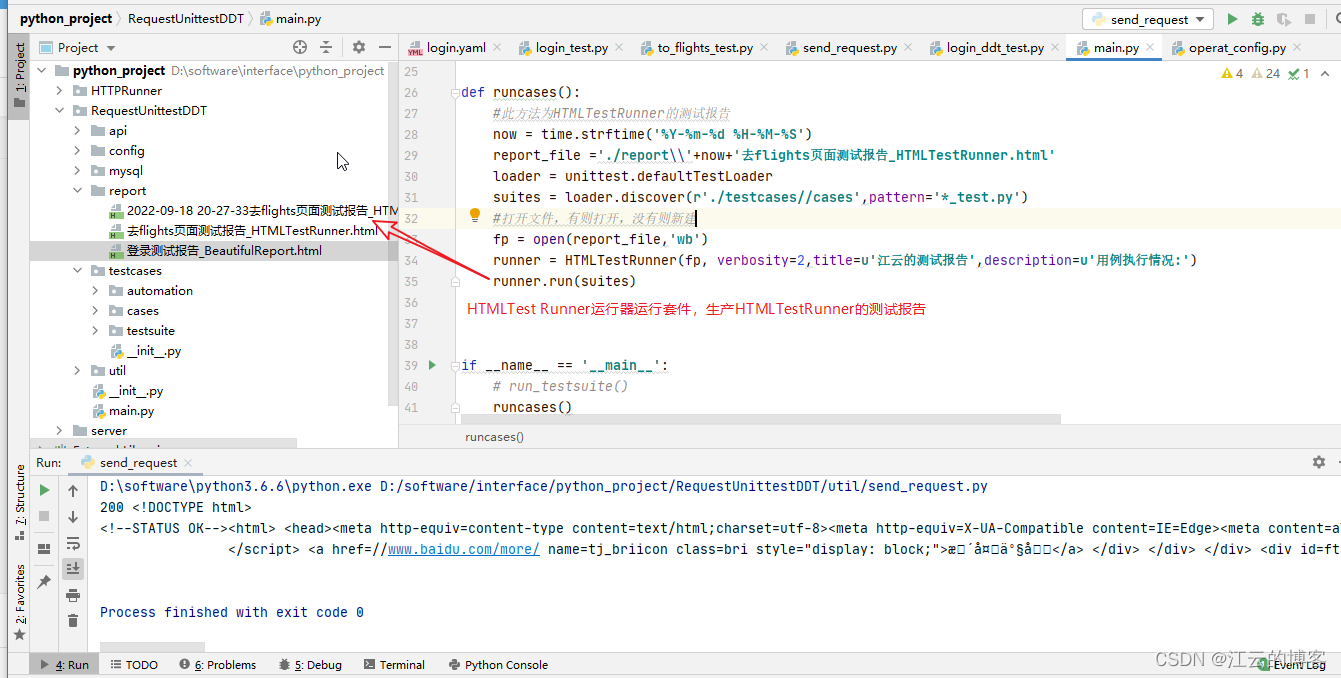
Task: Clear the Run console with the trash icon
Action: click(x=73, y=621)
